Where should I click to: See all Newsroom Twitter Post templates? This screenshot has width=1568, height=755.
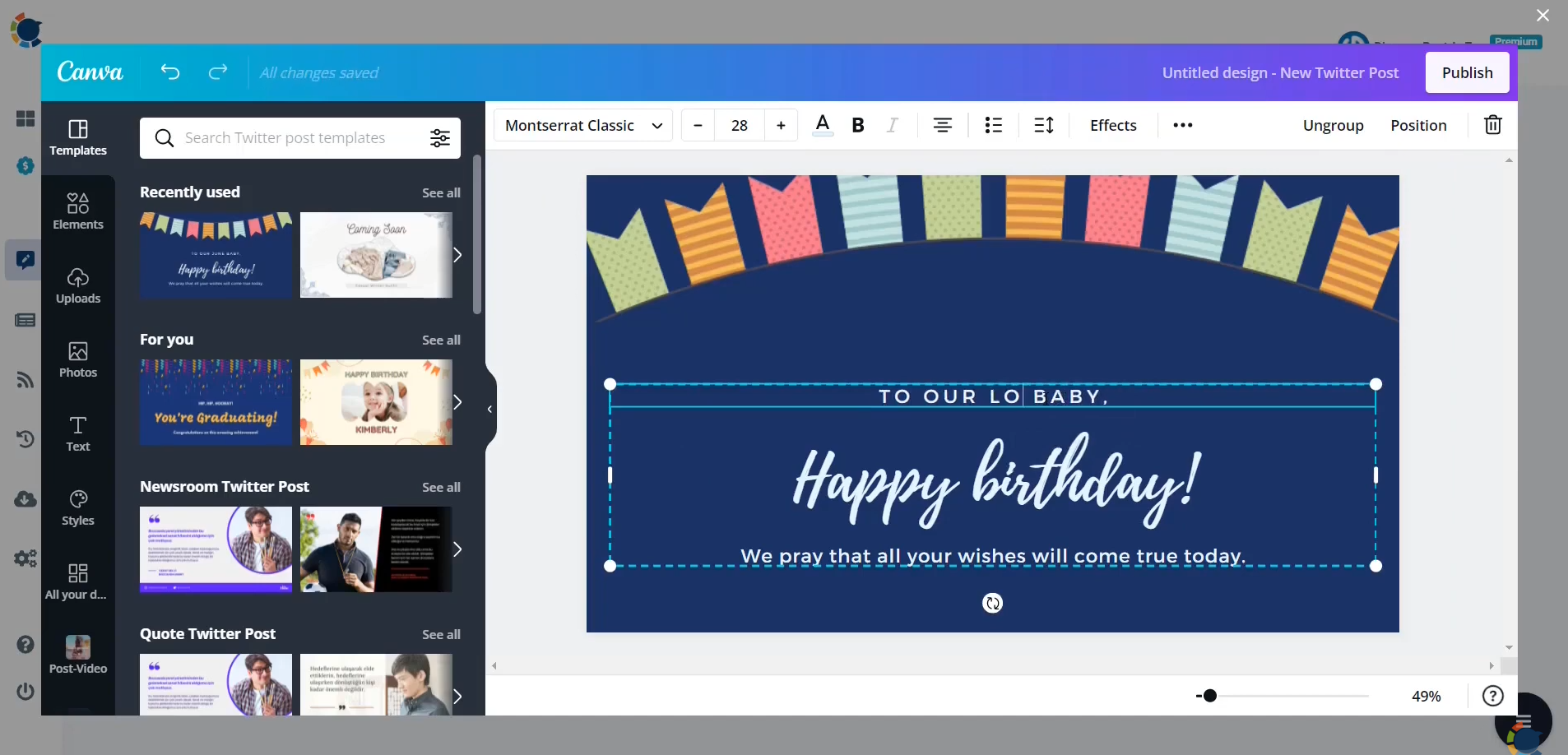[x=442, y=486]
